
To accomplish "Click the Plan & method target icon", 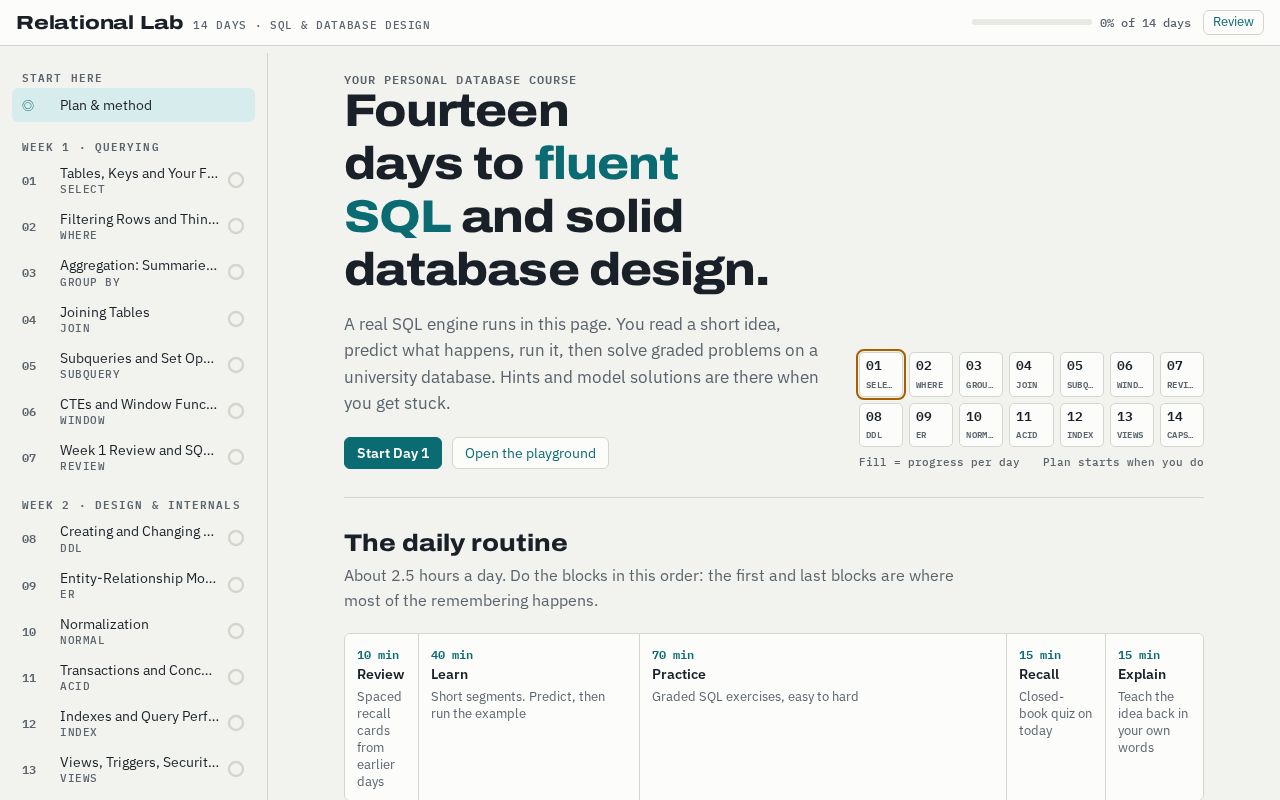I will 28,105.
